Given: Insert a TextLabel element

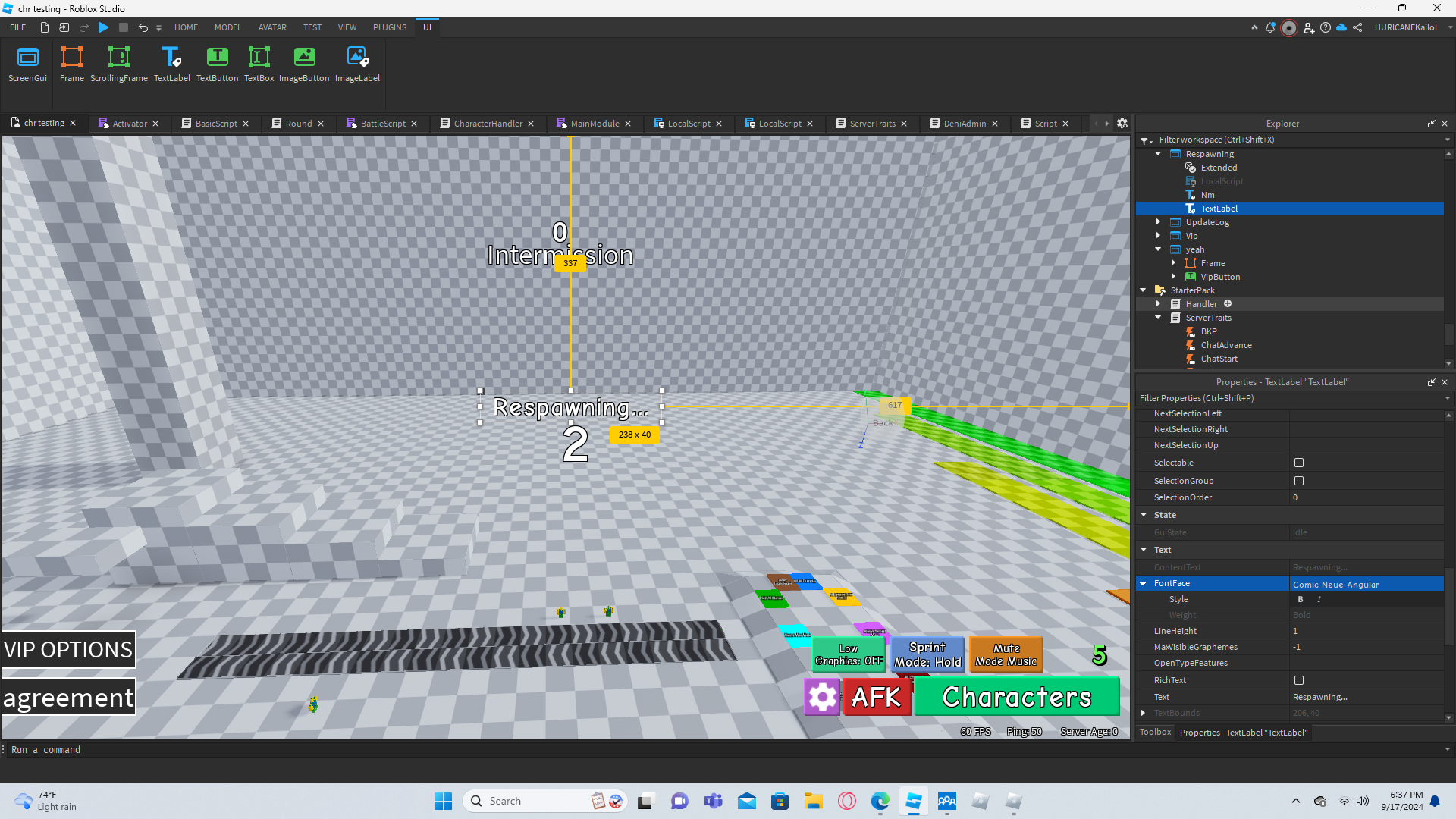Looking at the screenshot, I should (x=171, y=64).
